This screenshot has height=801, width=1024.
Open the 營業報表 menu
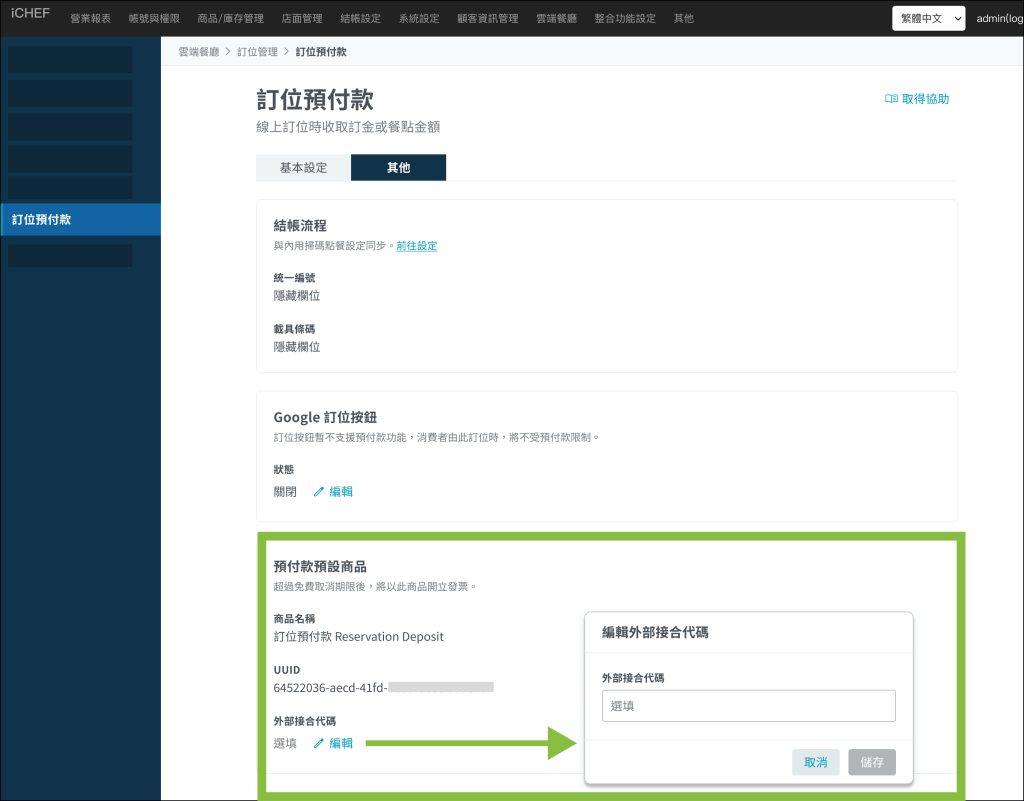[x=91, y=19]
